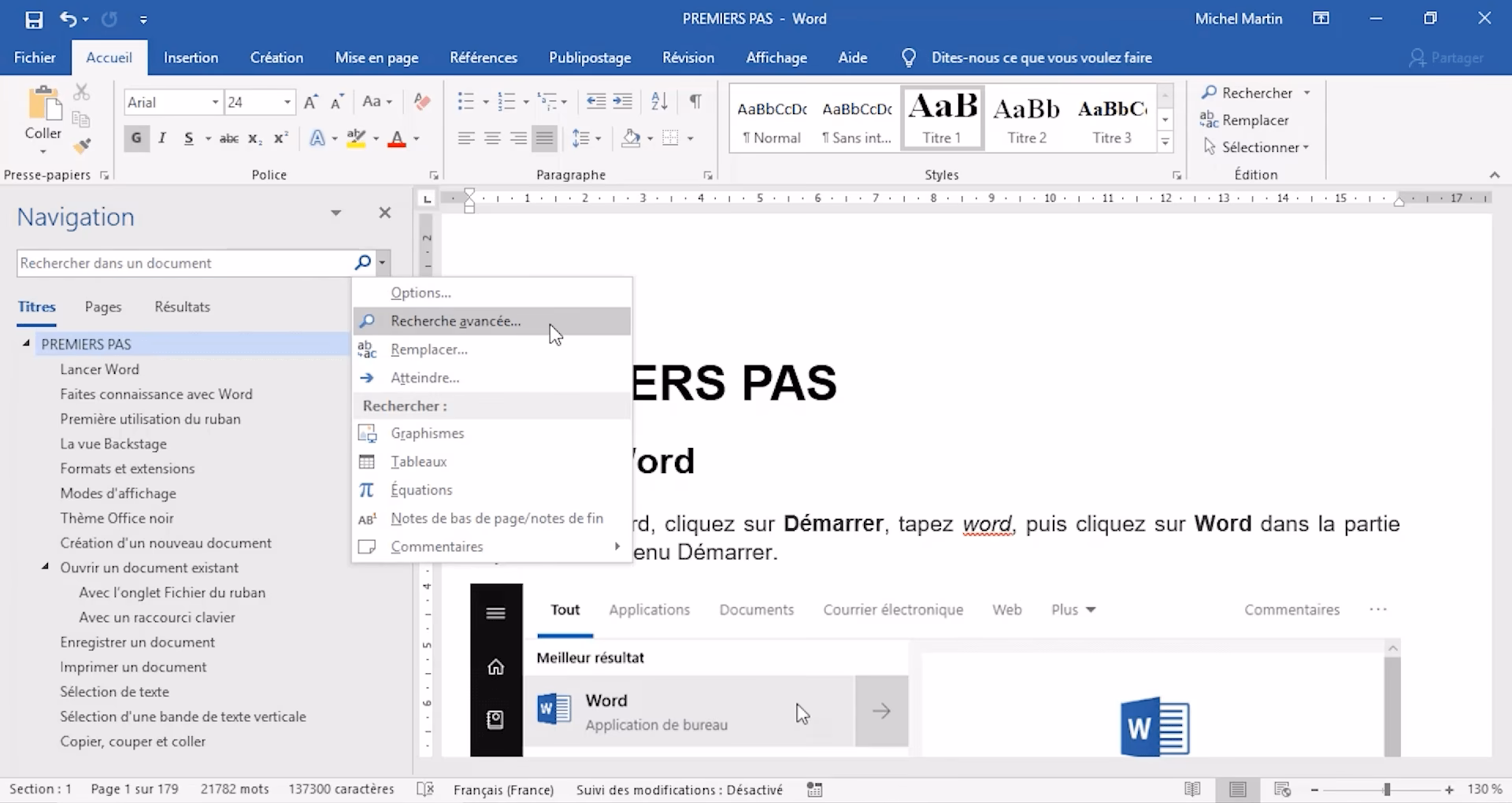The height and width of the screenshot is (803, 1512).
Task: Click the navigation search input field
Action: [181, 262]
